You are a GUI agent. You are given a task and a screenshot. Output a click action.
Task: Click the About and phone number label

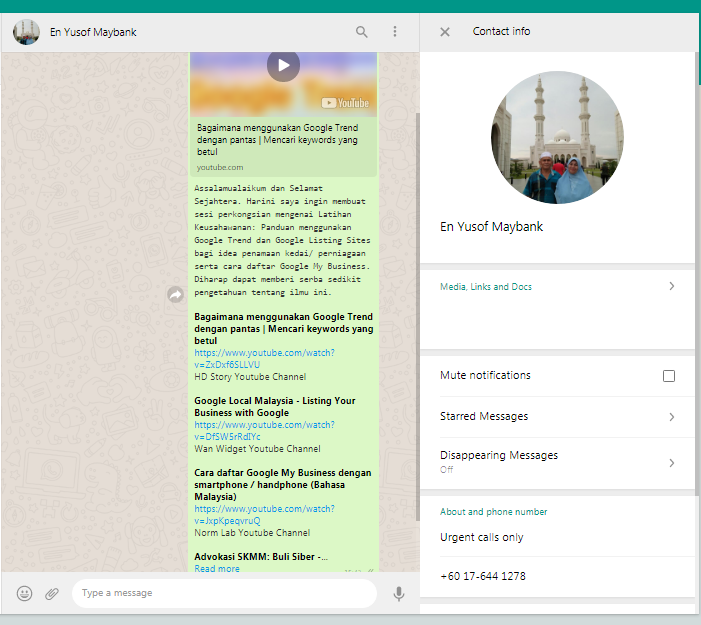click(x=494, y=512)
